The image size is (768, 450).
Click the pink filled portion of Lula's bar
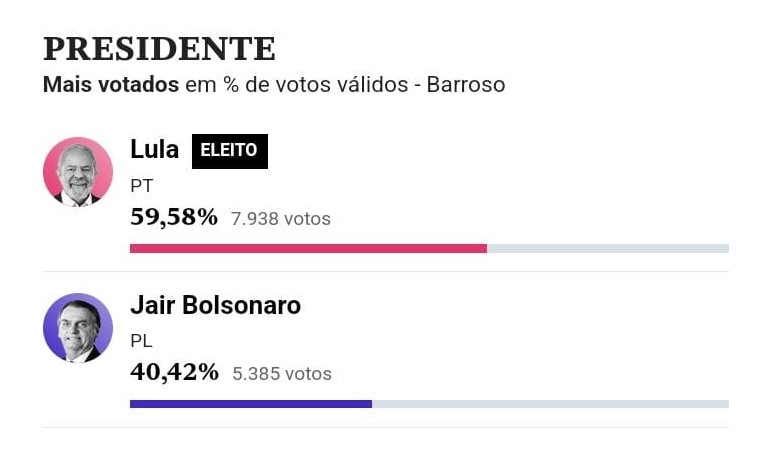pyautogui.click(x=309, y=249)
